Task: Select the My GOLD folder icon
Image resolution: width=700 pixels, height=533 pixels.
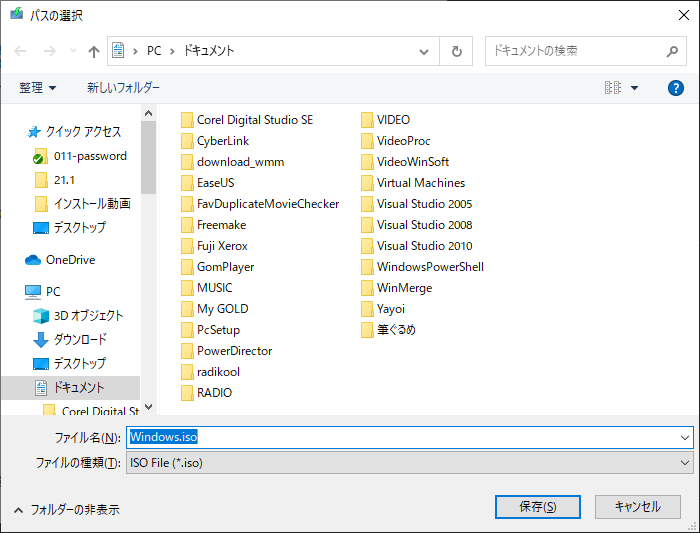Action: (x=187, y=309)
